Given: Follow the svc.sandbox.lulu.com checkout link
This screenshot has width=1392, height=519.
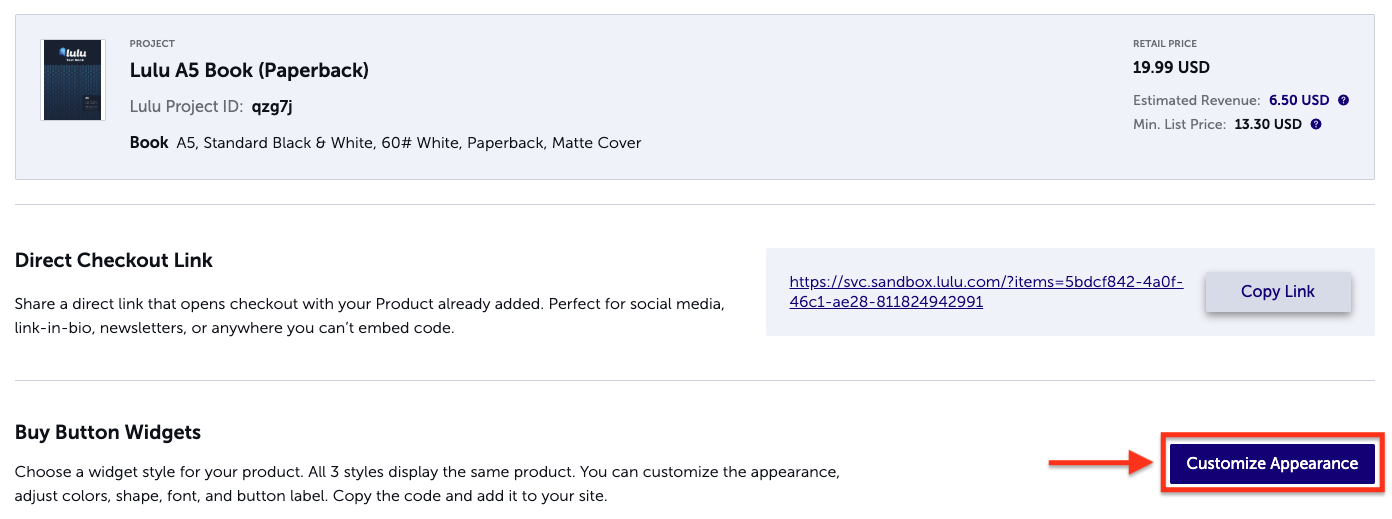Looking at the screenshot, I should (986, 292).
